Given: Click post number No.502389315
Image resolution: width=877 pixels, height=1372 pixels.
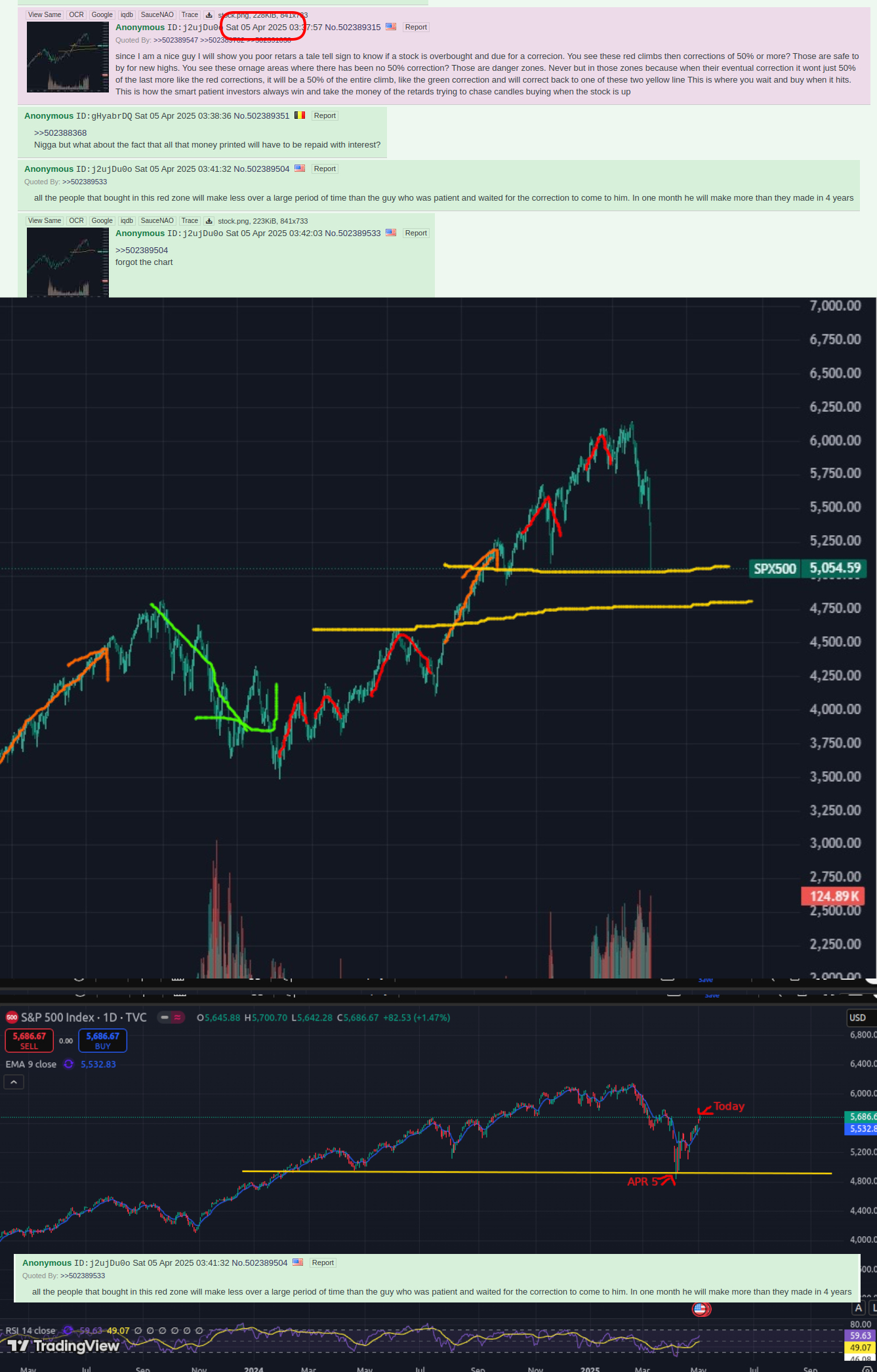Looking at the screenshot, I should 353,28.
